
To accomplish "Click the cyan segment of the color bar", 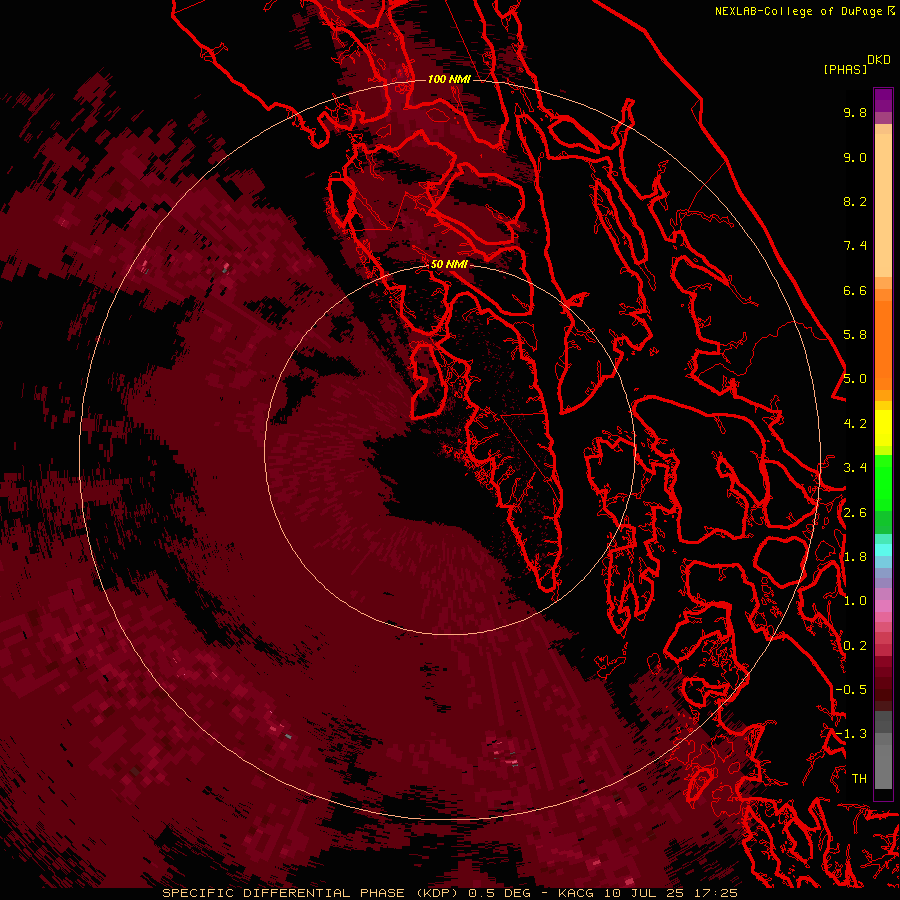I will 883,550.
